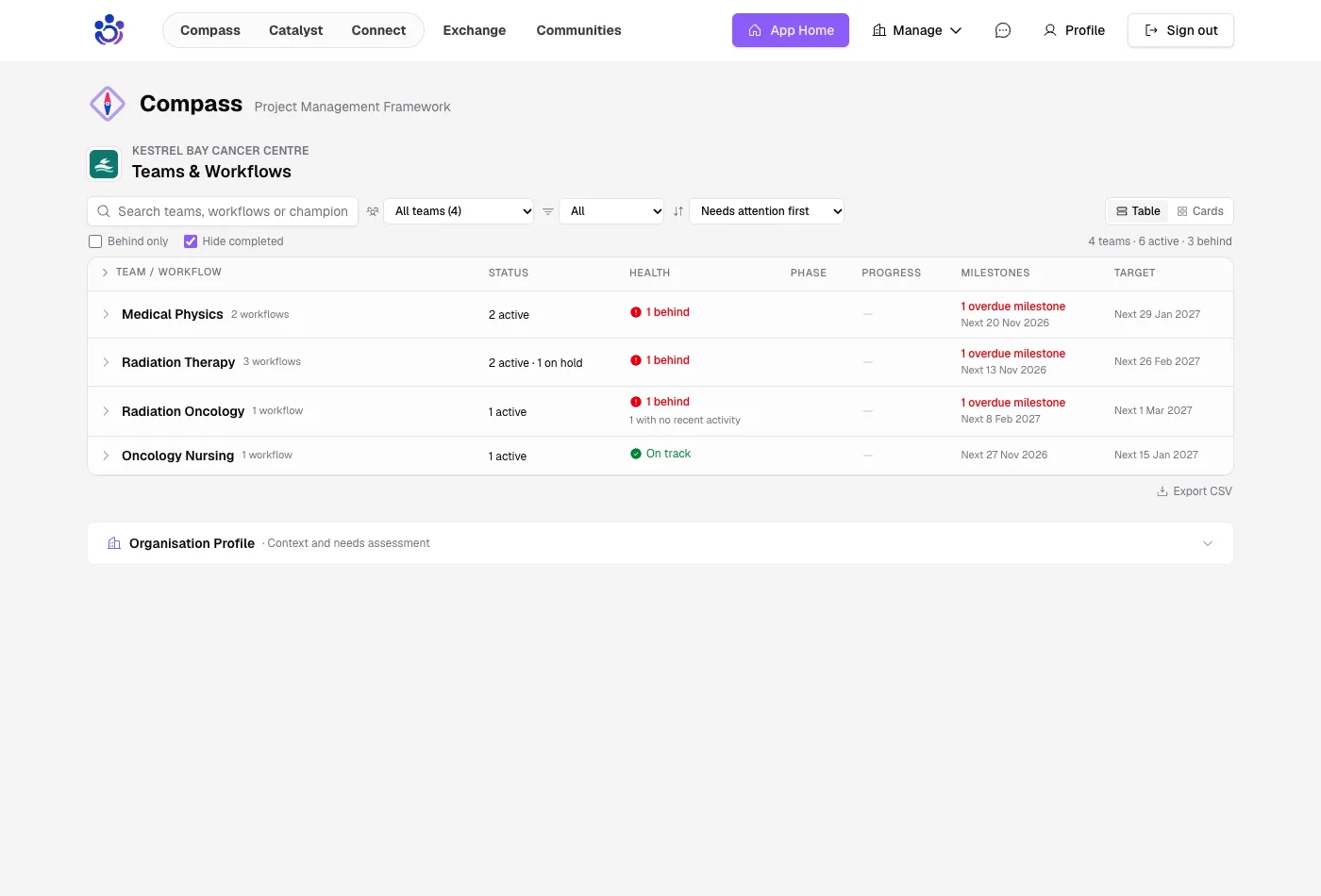This screenshot has height=896, width=1321.
Task: Expand the Radiation Therapy team row
Action: tap(106, 362)
